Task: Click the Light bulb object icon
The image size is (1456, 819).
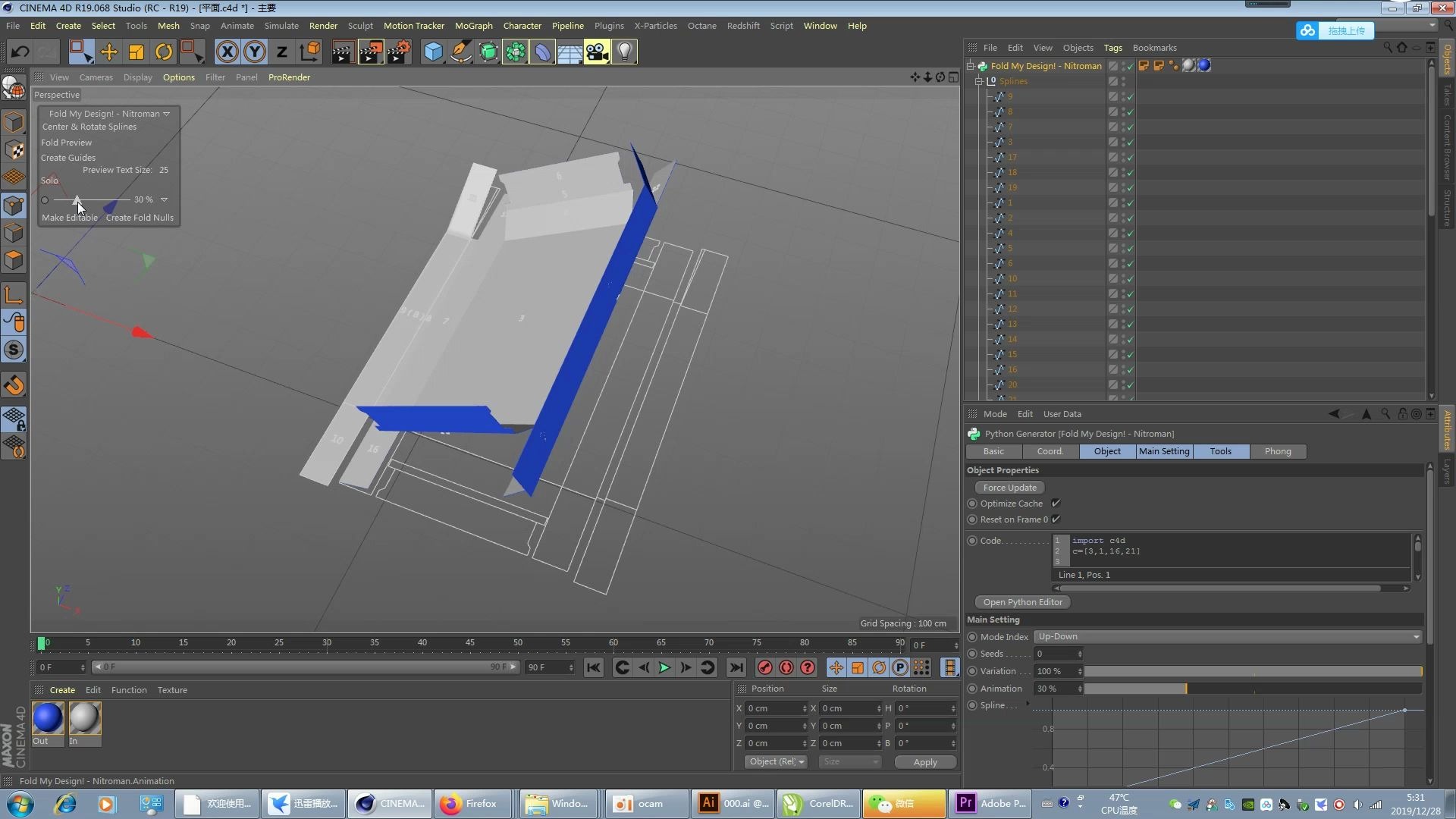Action: [624, 52]
